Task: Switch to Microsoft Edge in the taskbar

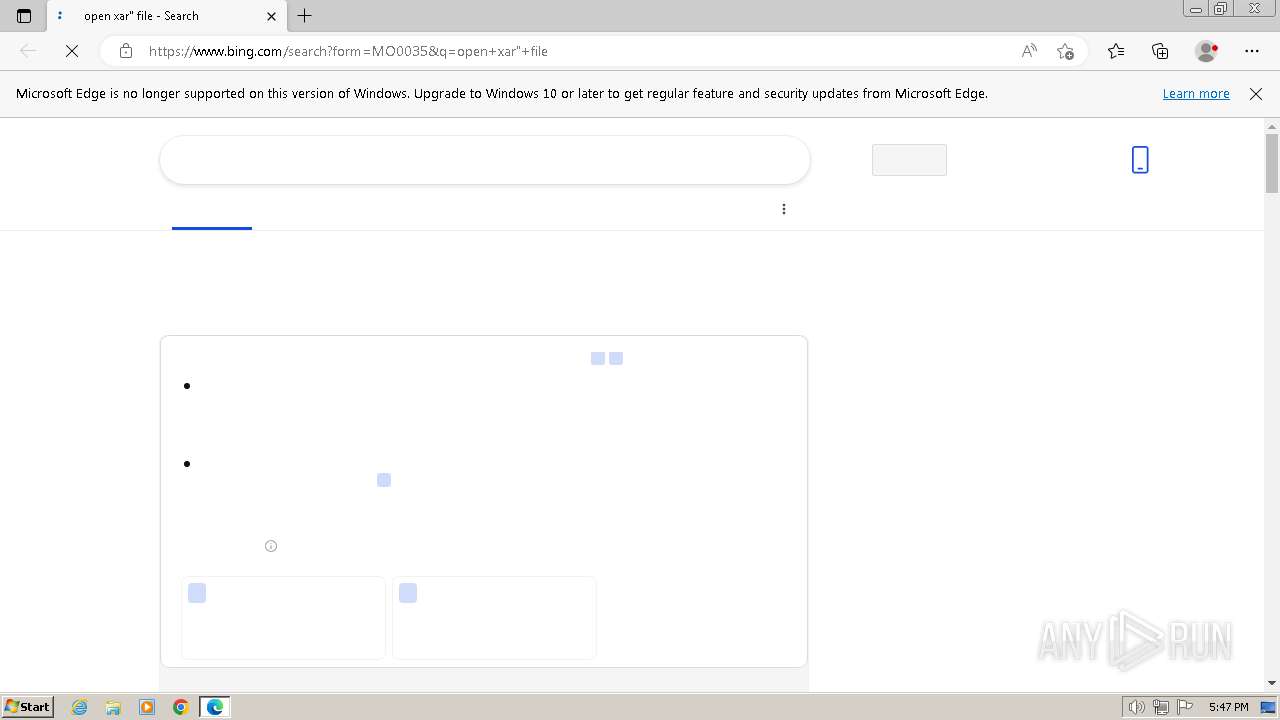Action: pos(215,707)
